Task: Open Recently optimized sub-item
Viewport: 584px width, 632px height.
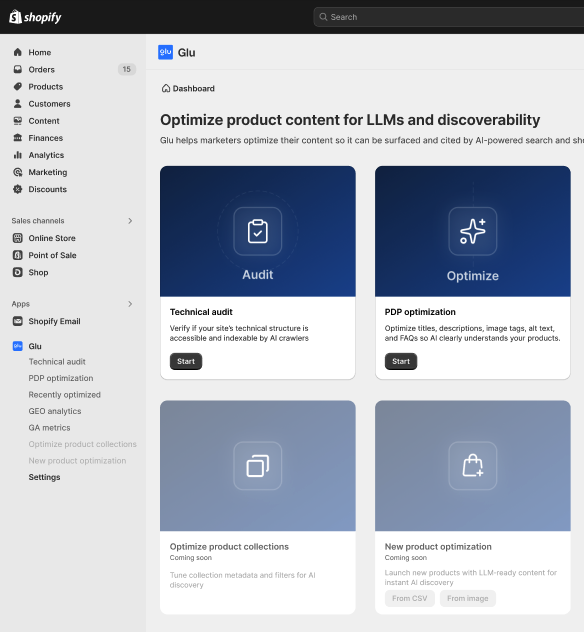Action: pyautogui.click(x=64, y=395)
